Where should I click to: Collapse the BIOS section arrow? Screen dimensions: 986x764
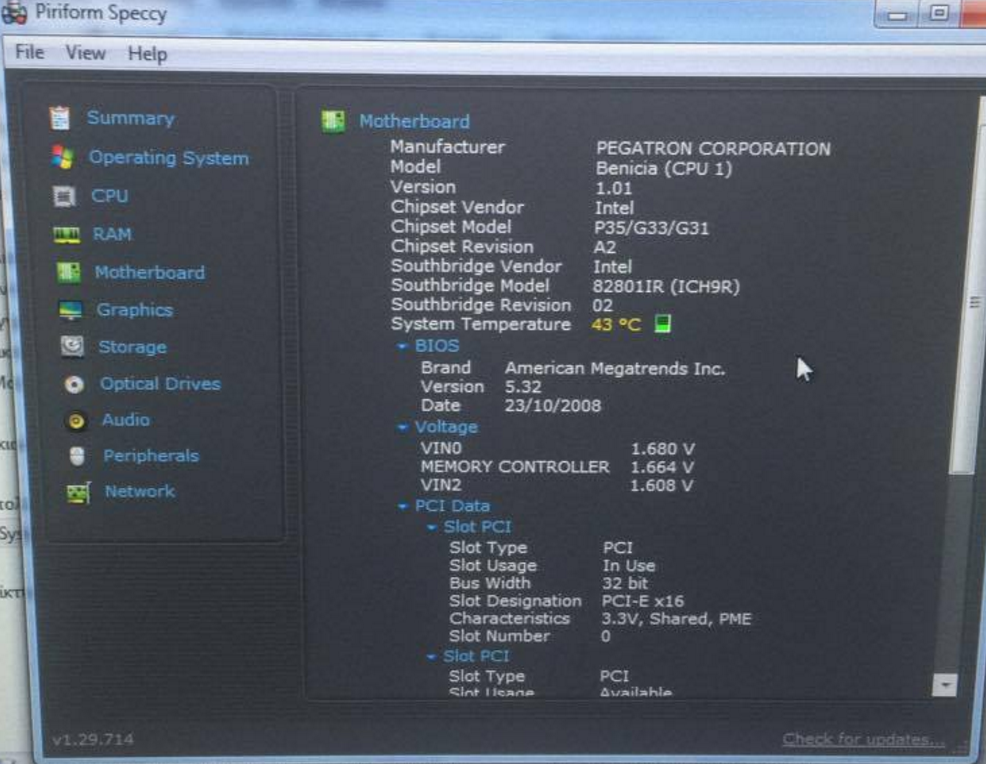pyautogui.click(x=402, y=346)
